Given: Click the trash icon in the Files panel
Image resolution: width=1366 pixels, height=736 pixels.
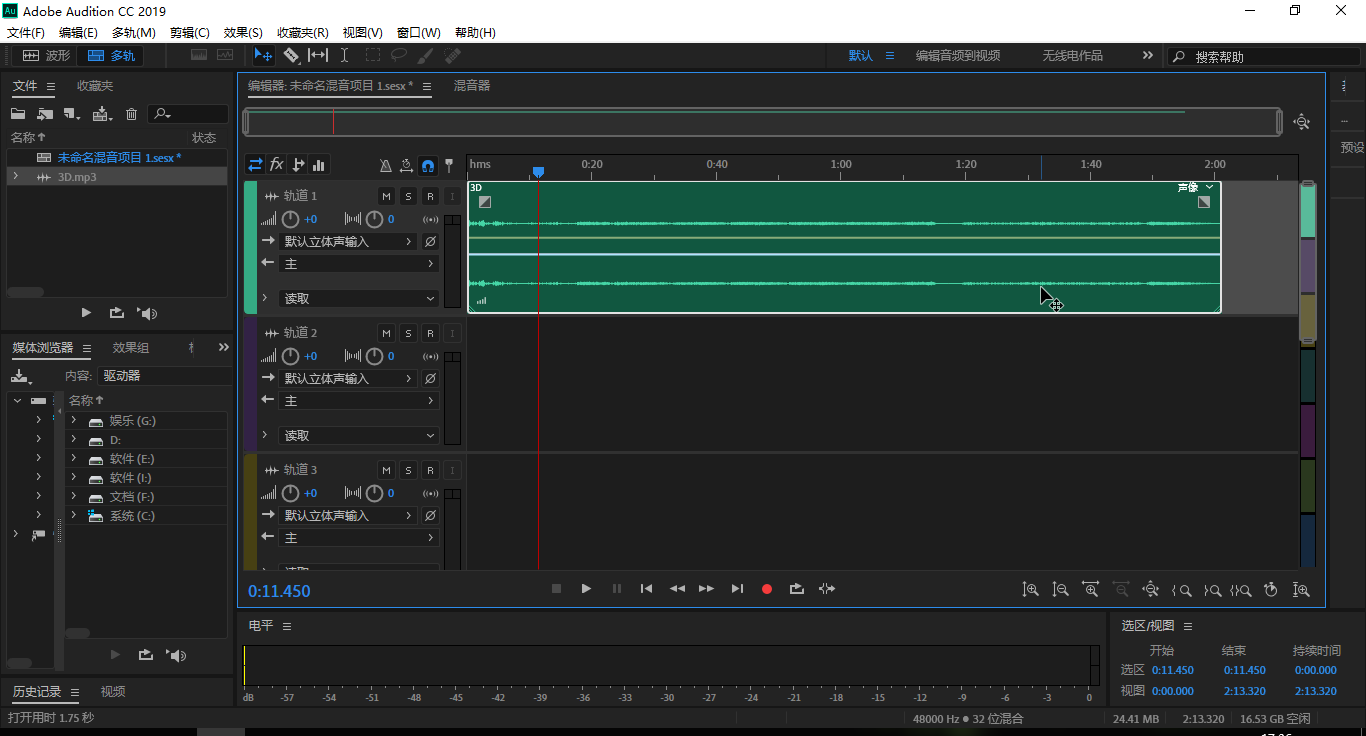Looking at the screenshot, I should coord(131,115).
